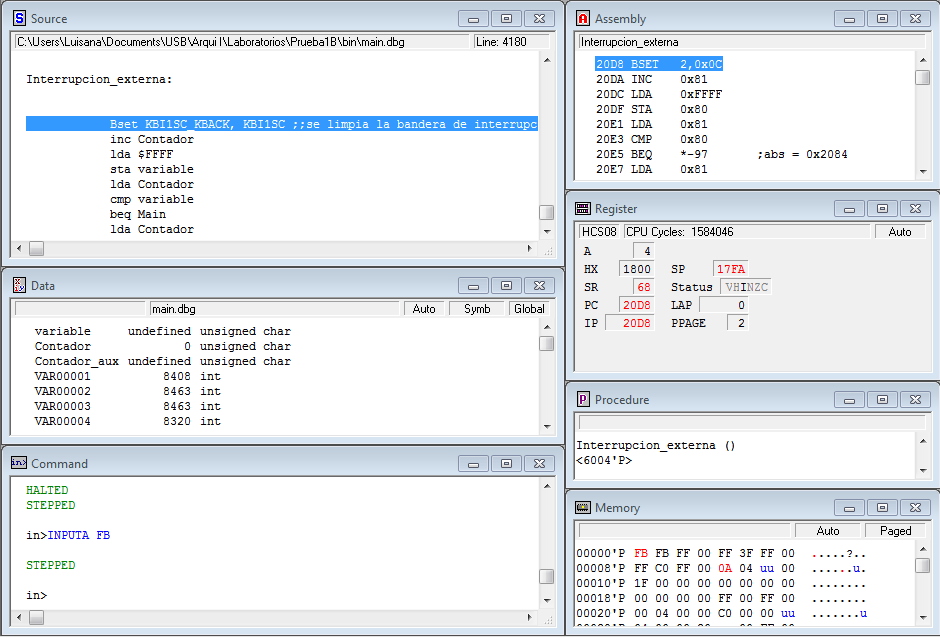Toggle Global scope in Data window
940x638 pixels.
tap(529, 309)
